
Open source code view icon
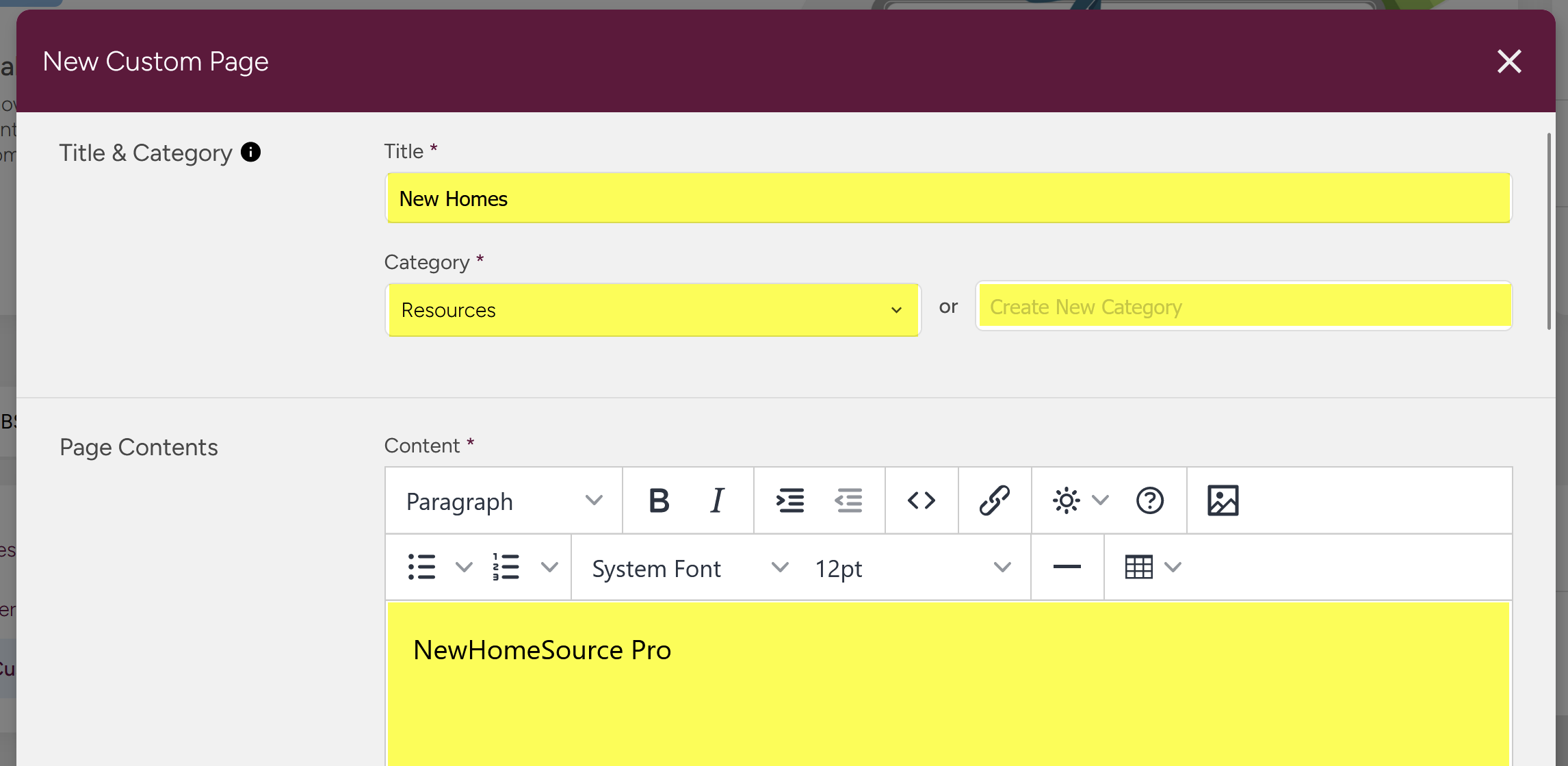[x=922, y=501]
